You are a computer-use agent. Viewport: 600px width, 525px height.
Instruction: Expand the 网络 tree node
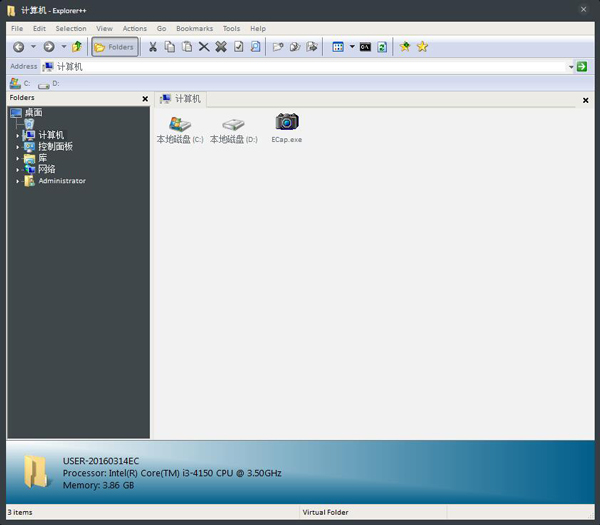(x=17, y=170)
